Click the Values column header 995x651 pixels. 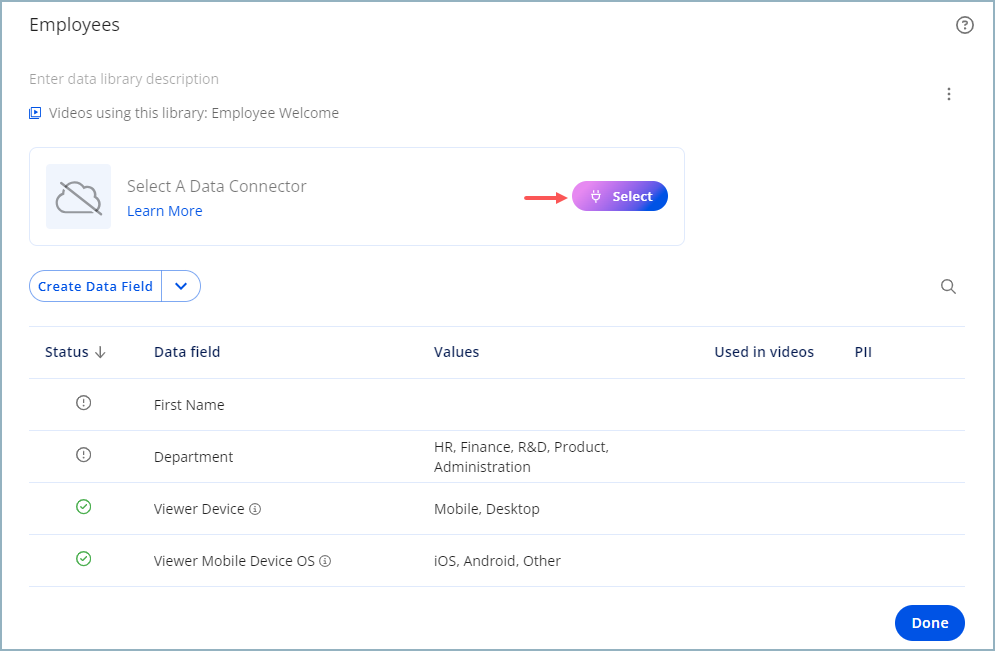pyautogui.click(x=456, y=352)
